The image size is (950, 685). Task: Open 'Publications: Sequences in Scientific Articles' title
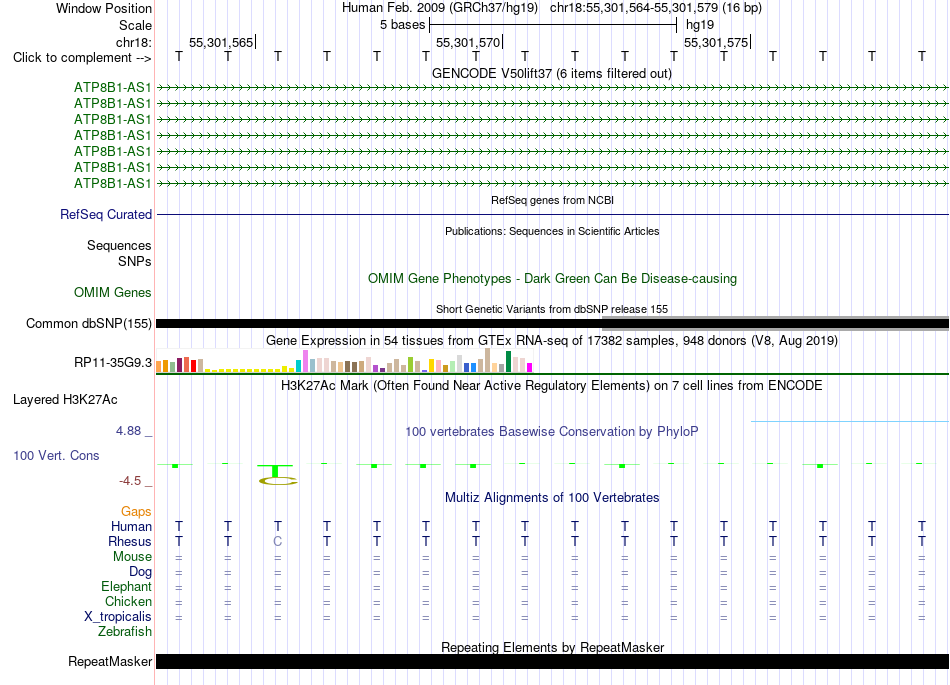pyautogui.click(x=552, y=231)
